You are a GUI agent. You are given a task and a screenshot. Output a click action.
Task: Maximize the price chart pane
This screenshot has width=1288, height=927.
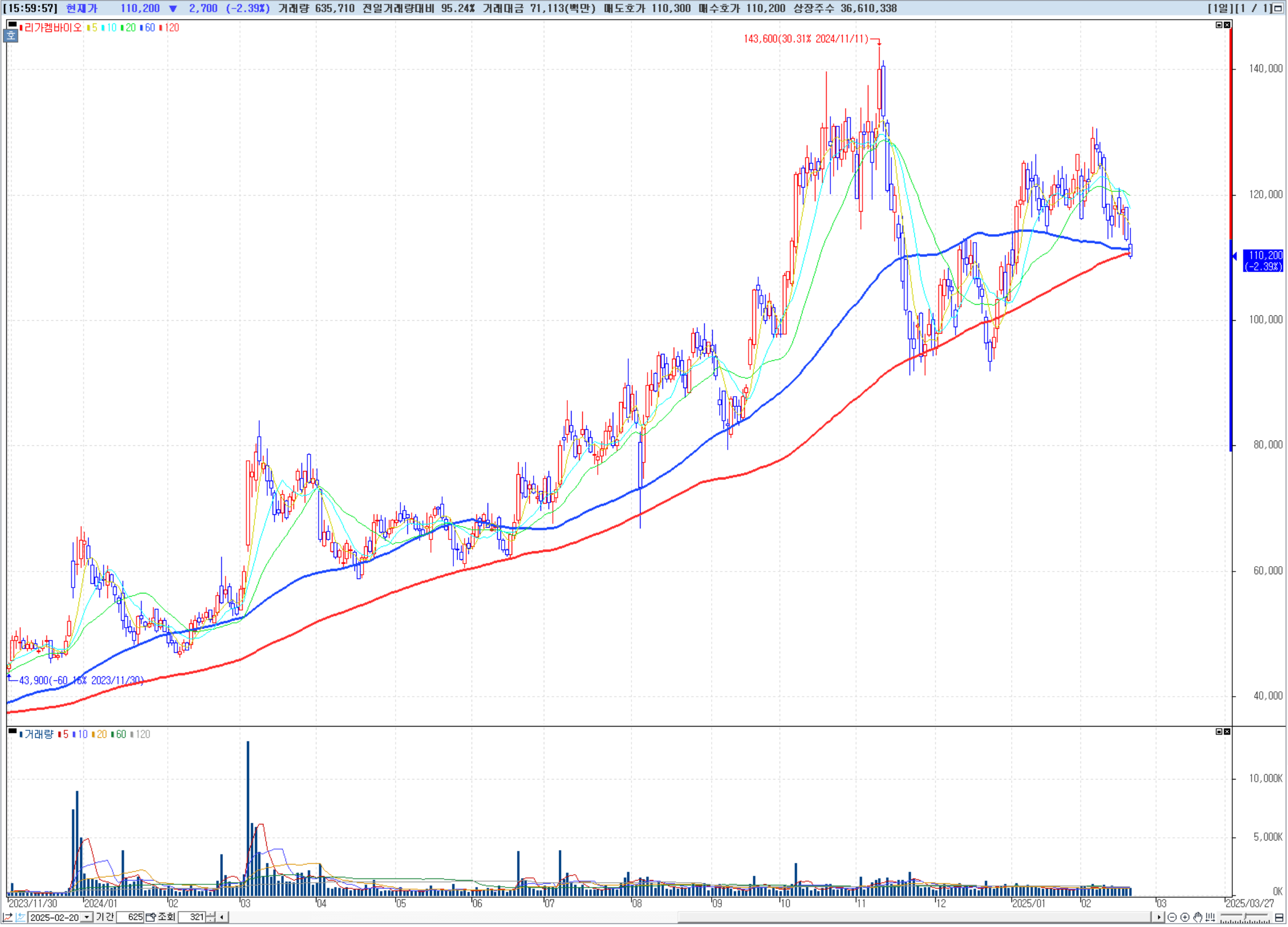tap(1218, 25)
